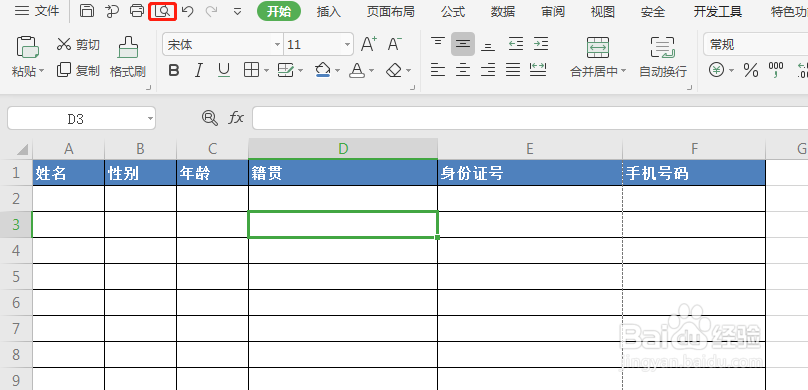Screen dimensions: 808x390
Task: Click the Redo arrow
Action: coord(211,11)
